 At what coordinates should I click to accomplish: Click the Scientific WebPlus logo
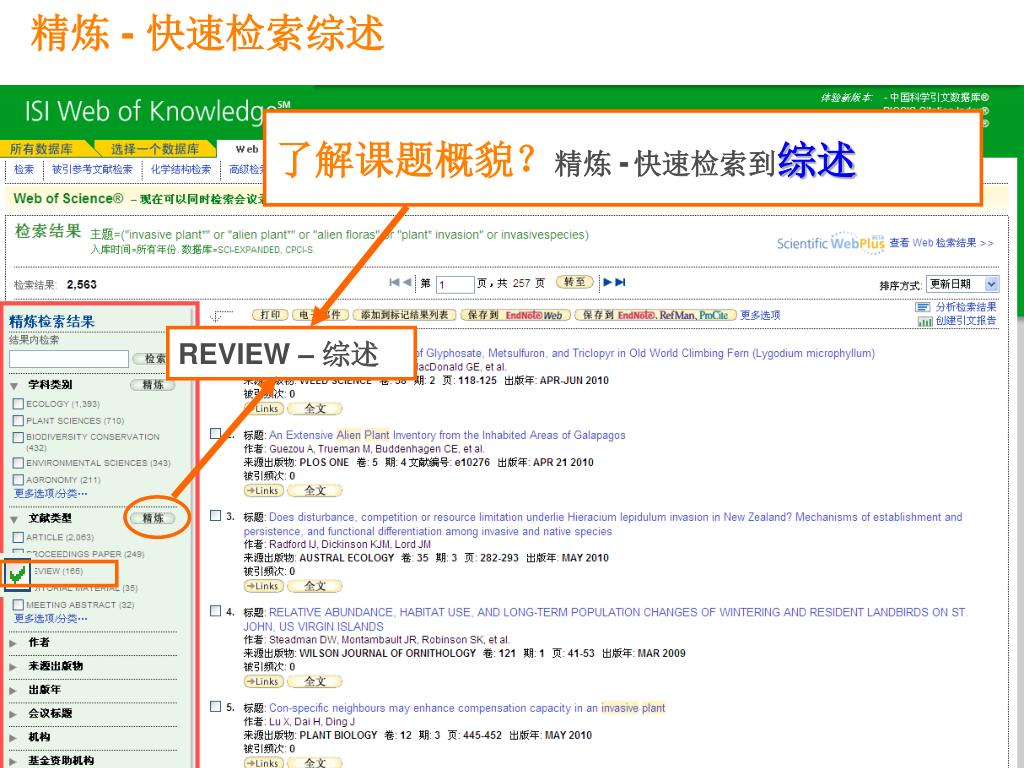coord(830,242)
